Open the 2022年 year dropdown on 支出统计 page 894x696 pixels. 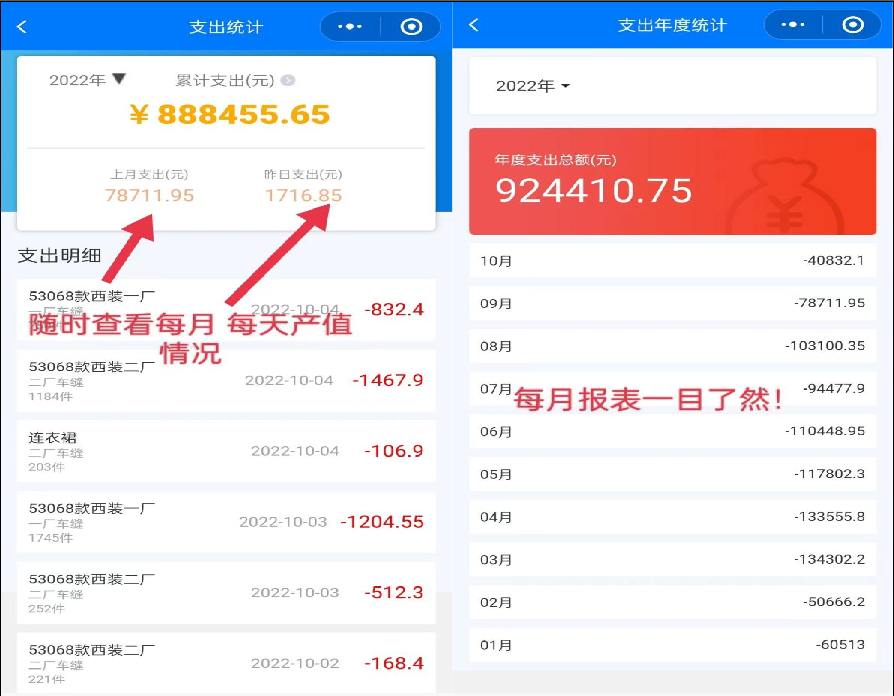coord(85,80)
